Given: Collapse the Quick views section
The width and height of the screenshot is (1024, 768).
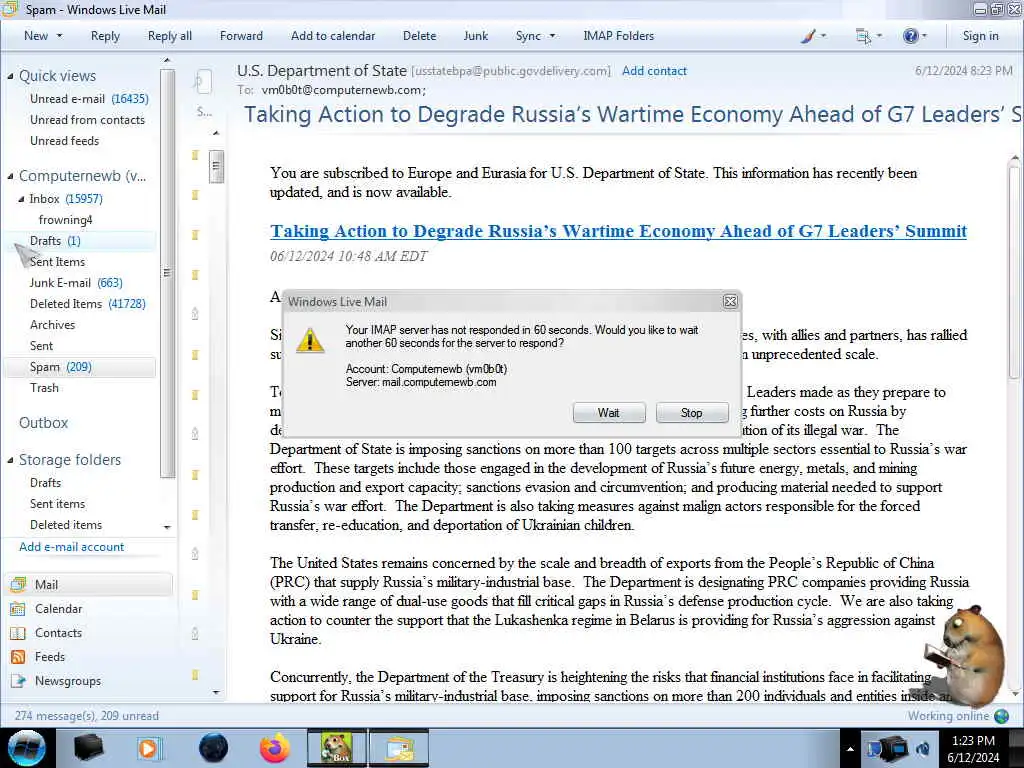Looking at the screenshot, I should click(10, 76).
